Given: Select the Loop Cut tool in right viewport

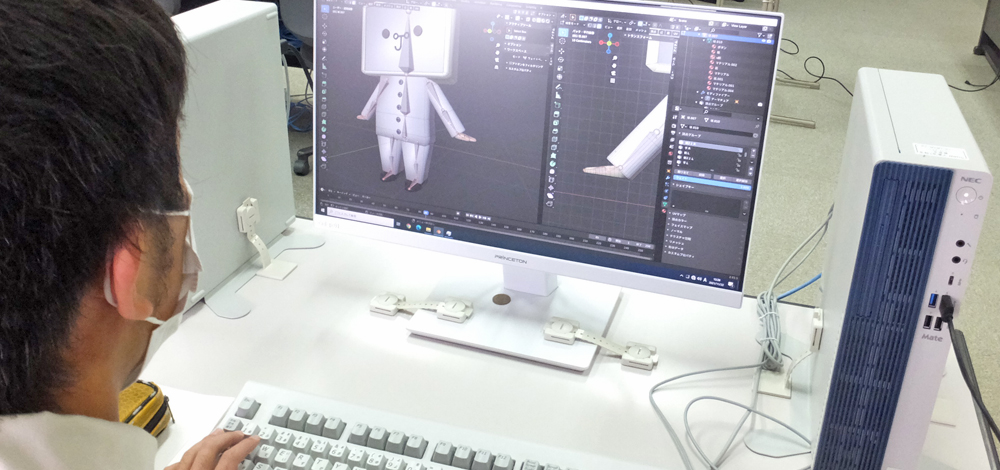Looking at the screenshot, I should (555, 139).
